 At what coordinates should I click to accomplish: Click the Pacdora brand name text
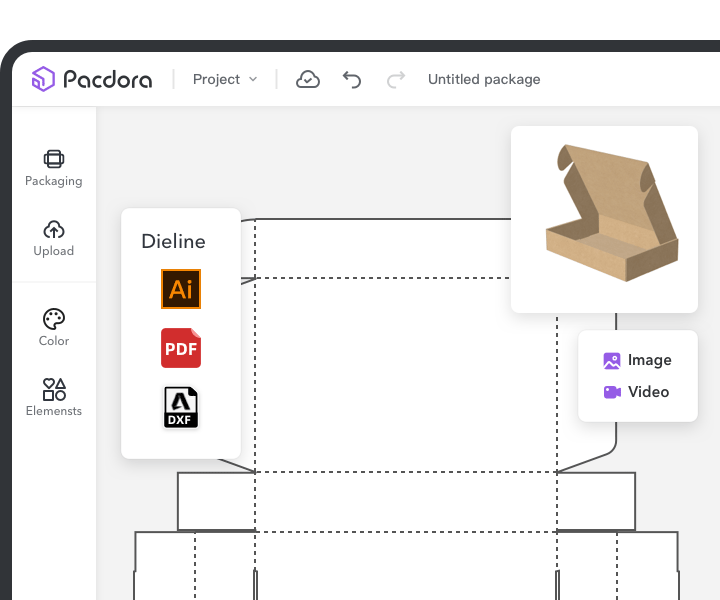pyautogui.click(x=108, y=79)
